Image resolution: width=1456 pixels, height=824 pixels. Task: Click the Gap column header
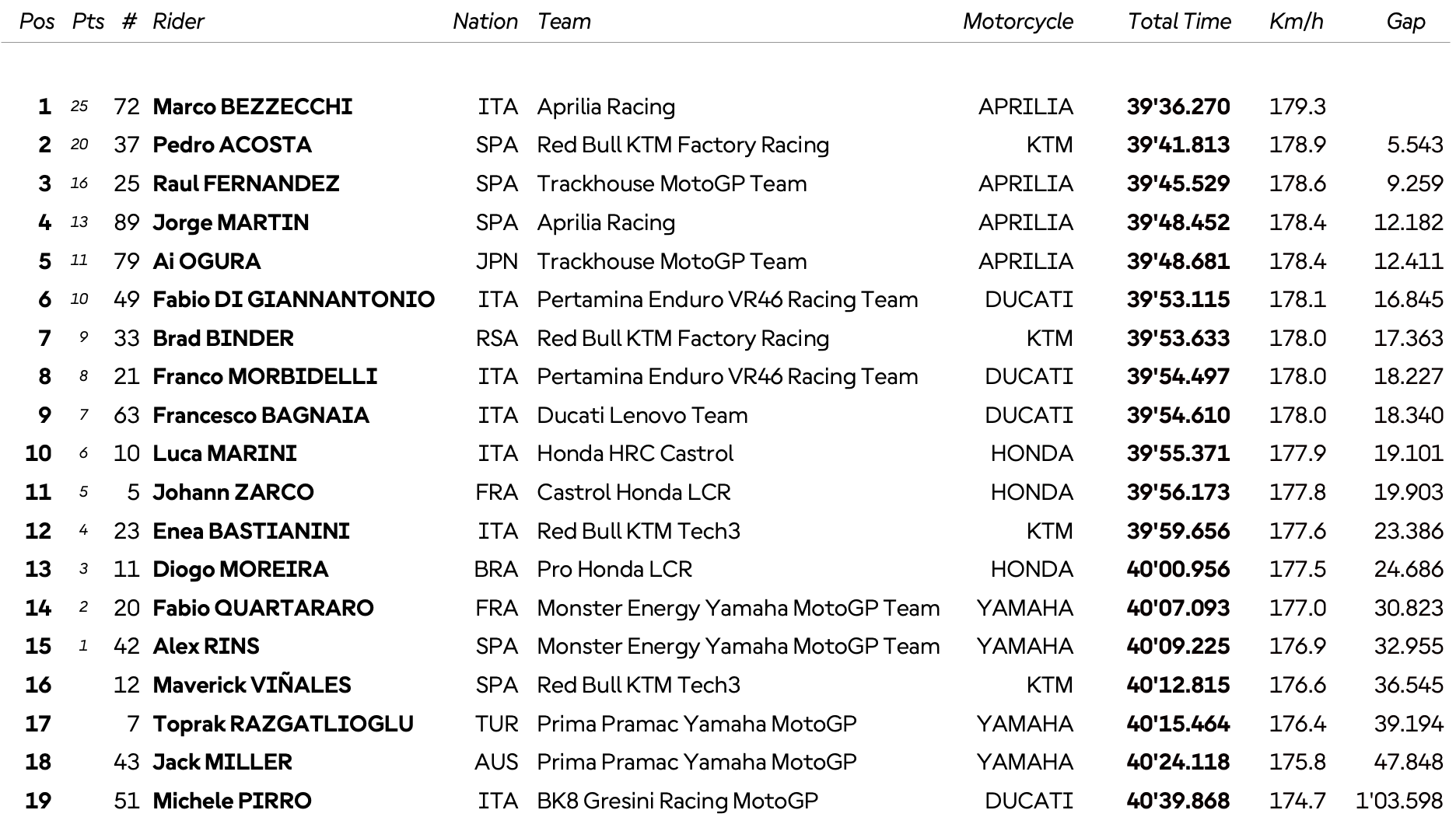coord(1405,21)
